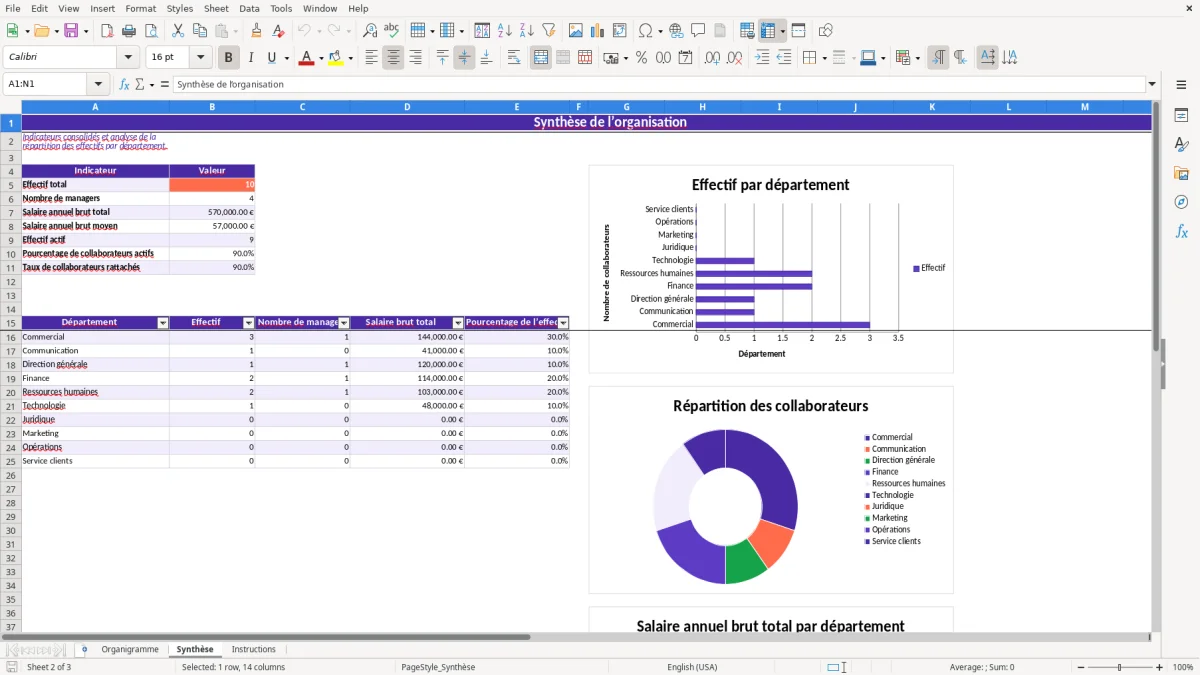Click PageStyle_Synthèse in the status bar

tap(438, 667)
